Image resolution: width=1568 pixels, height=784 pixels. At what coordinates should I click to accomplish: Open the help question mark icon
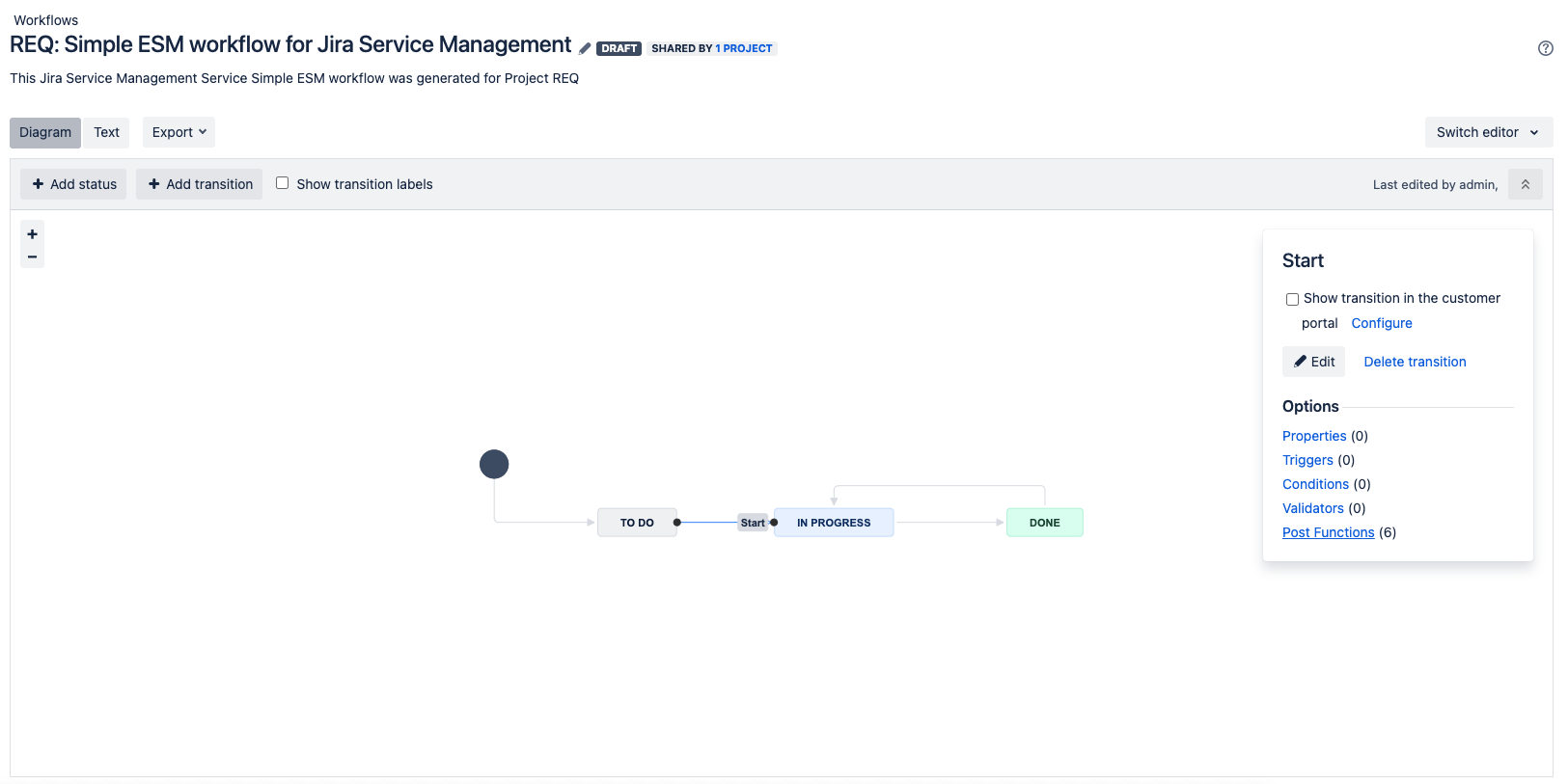(x=1545, y=48)
